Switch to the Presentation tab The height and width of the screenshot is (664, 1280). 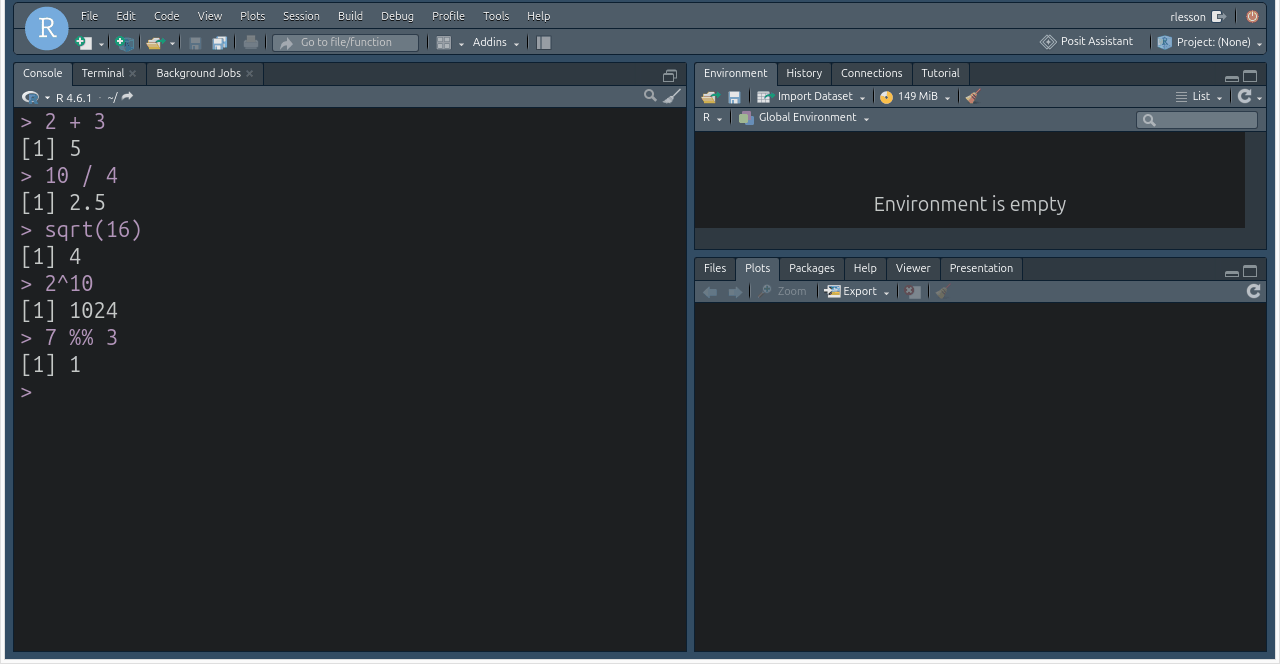(981, 269)
